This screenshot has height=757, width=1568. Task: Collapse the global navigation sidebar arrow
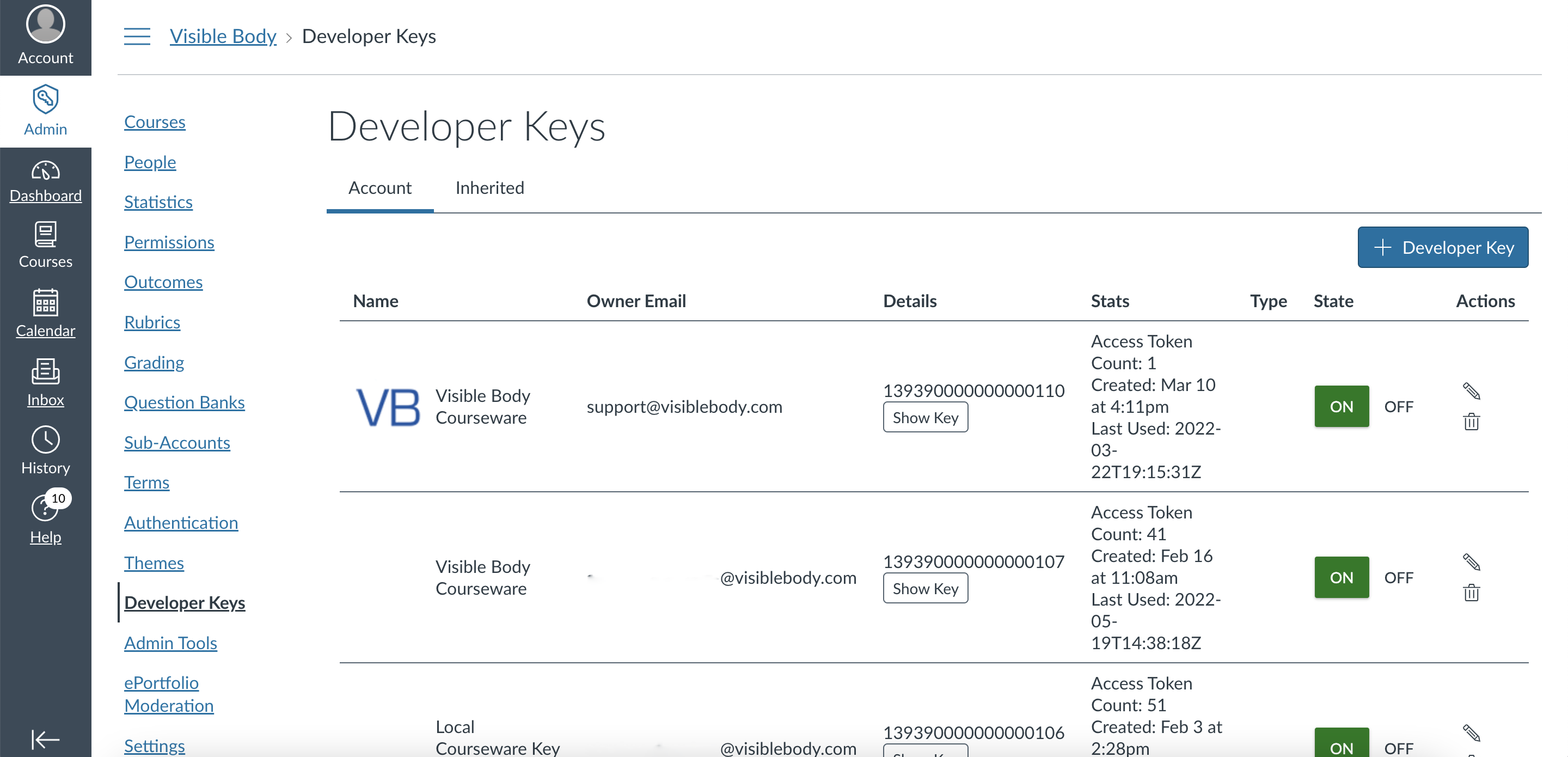click(x=45, y=738)
